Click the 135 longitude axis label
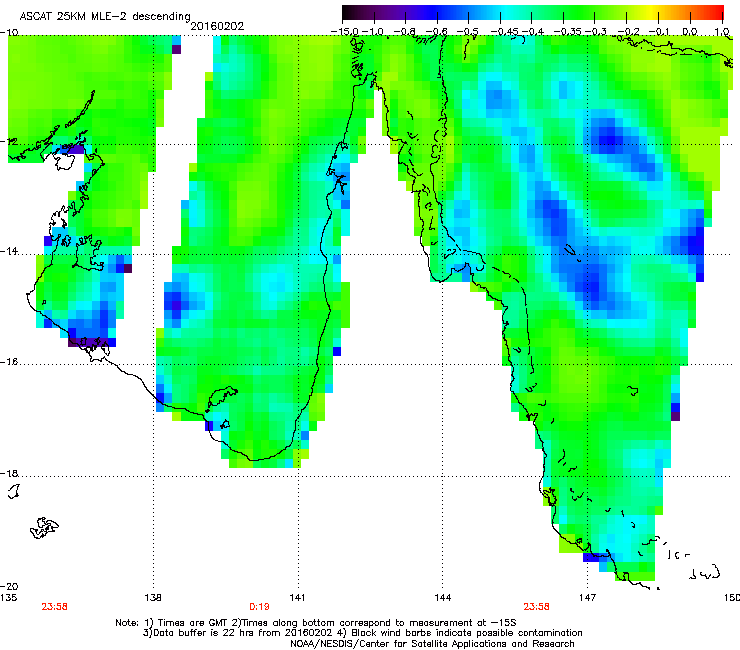Viewport: 740px width, 650px height. [x=8, y=598]
